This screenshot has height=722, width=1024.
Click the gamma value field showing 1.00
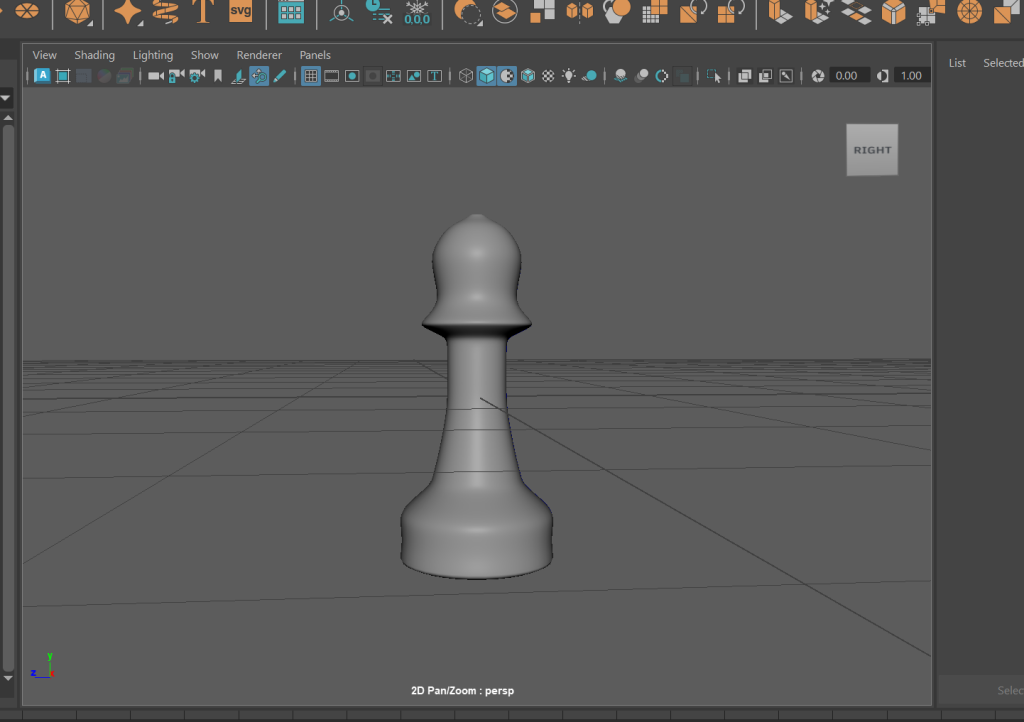(911, 76)
